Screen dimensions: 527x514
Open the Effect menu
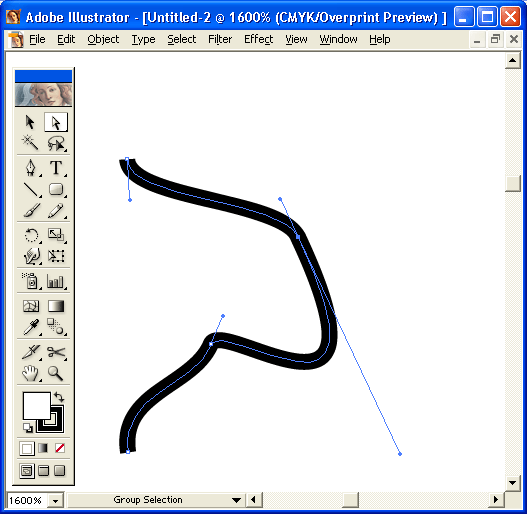[x=258, y=39]
